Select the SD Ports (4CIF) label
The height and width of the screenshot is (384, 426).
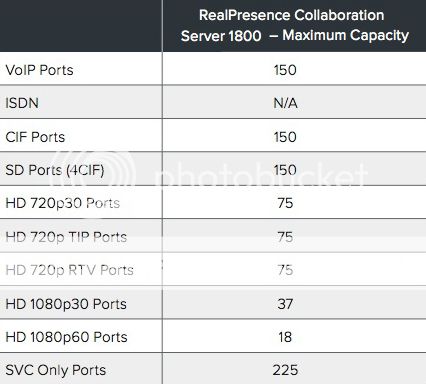pyautogui.click(x=55, y=170)
